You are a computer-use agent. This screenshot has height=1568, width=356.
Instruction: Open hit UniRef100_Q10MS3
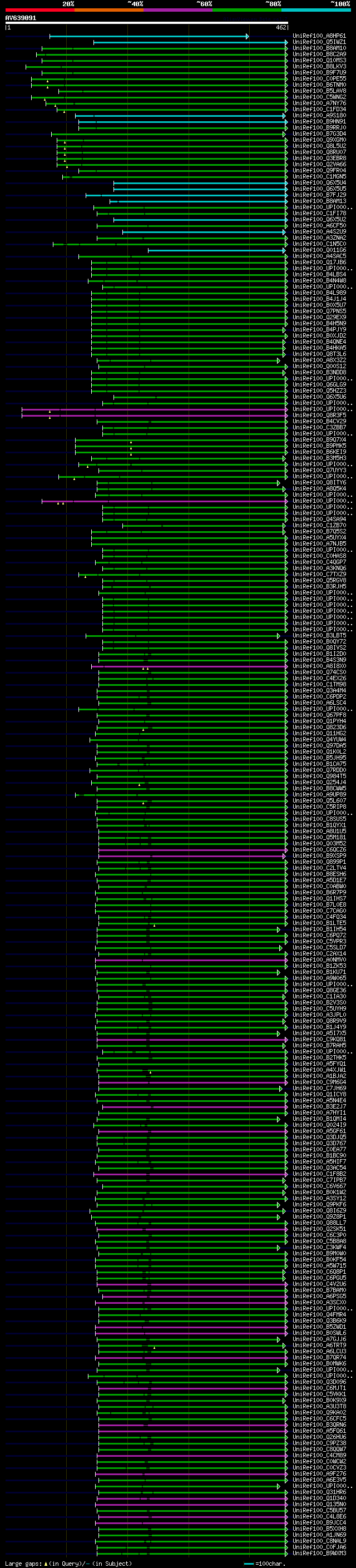coord(319,61)
